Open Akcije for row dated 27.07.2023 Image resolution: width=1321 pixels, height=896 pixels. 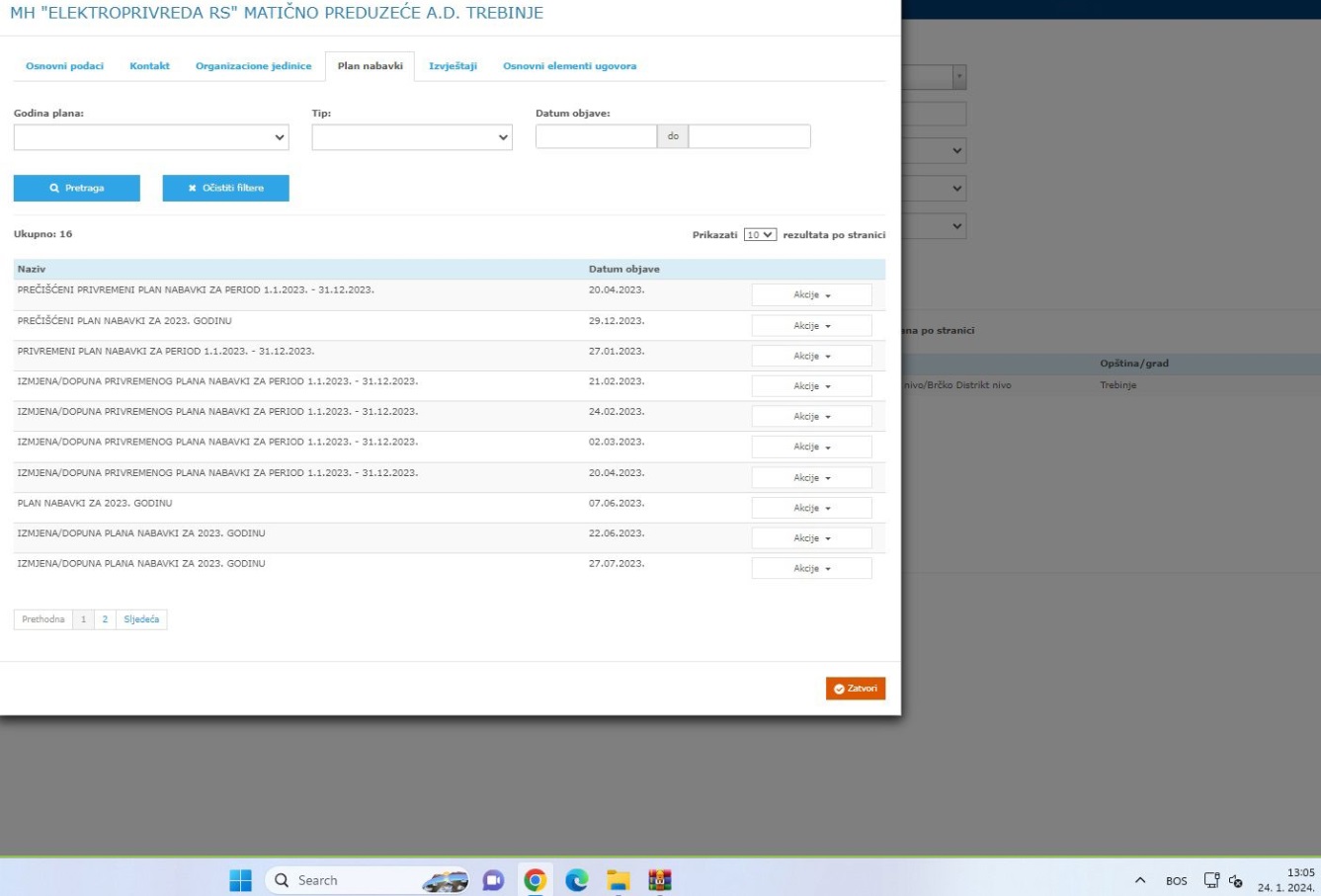pyautogui.click(x=811, y=569)
